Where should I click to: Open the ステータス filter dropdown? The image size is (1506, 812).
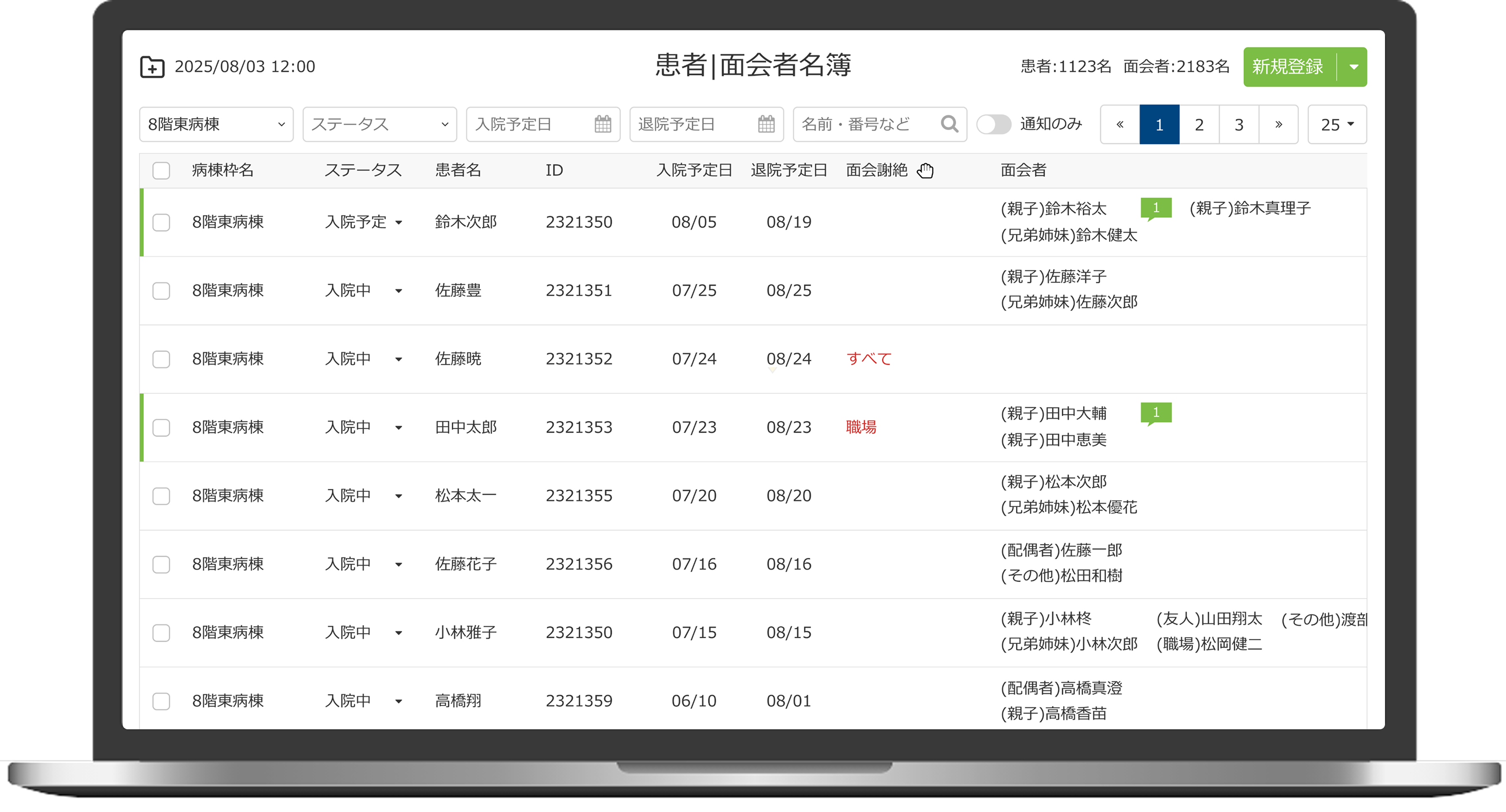[379, 124]
